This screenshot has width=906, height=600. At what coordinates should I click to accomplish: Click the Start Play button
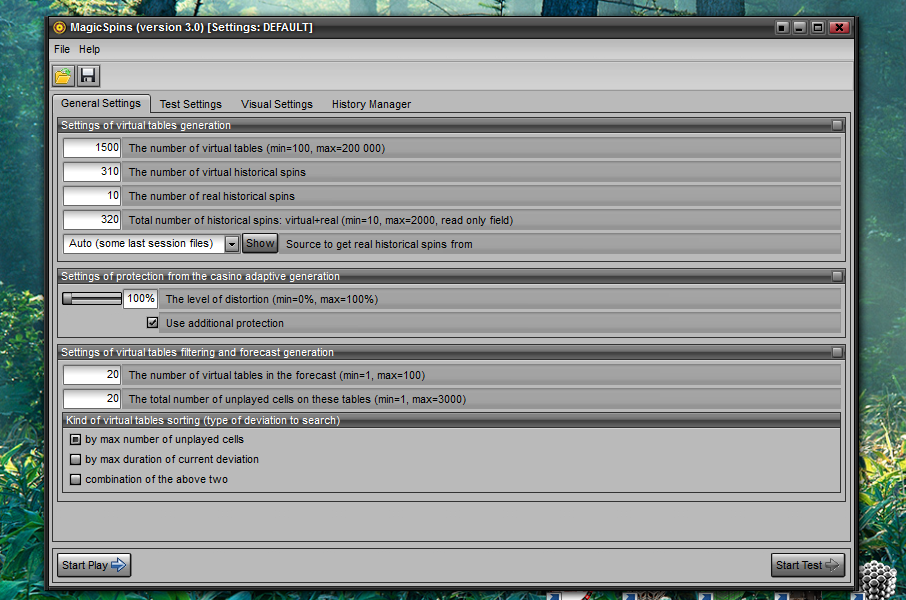[x=94, y=565]
